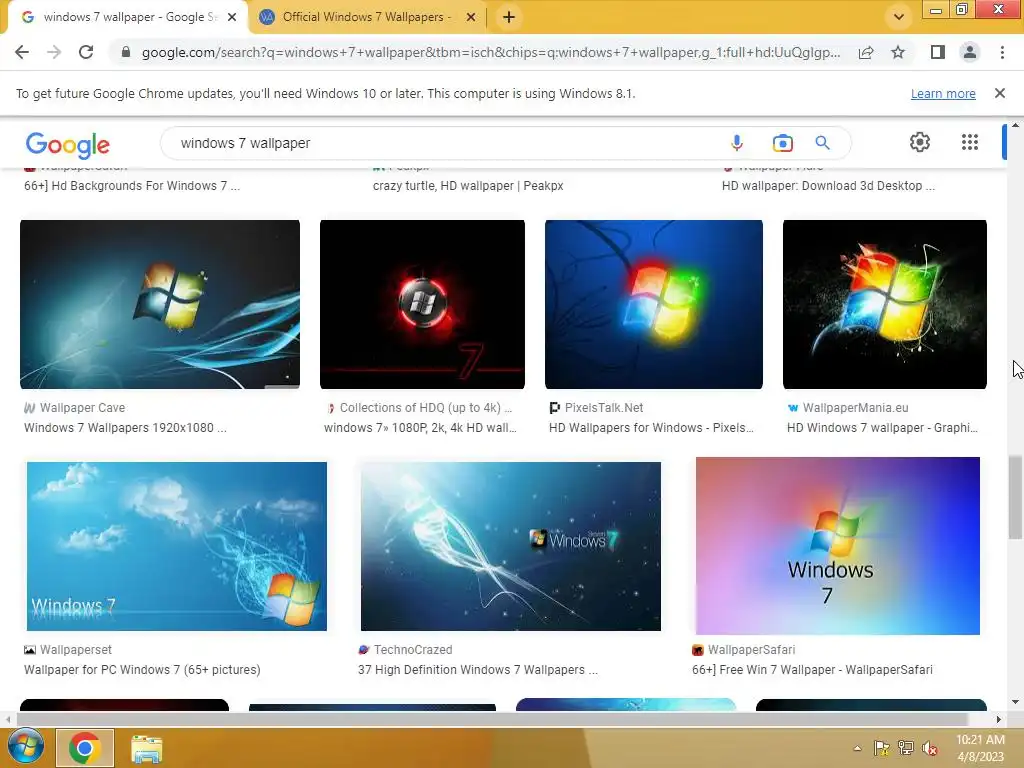Viewport: 1024px width, 768px height.
Task: Submit search with the magnifier icon
Action: tap(822, 142)
